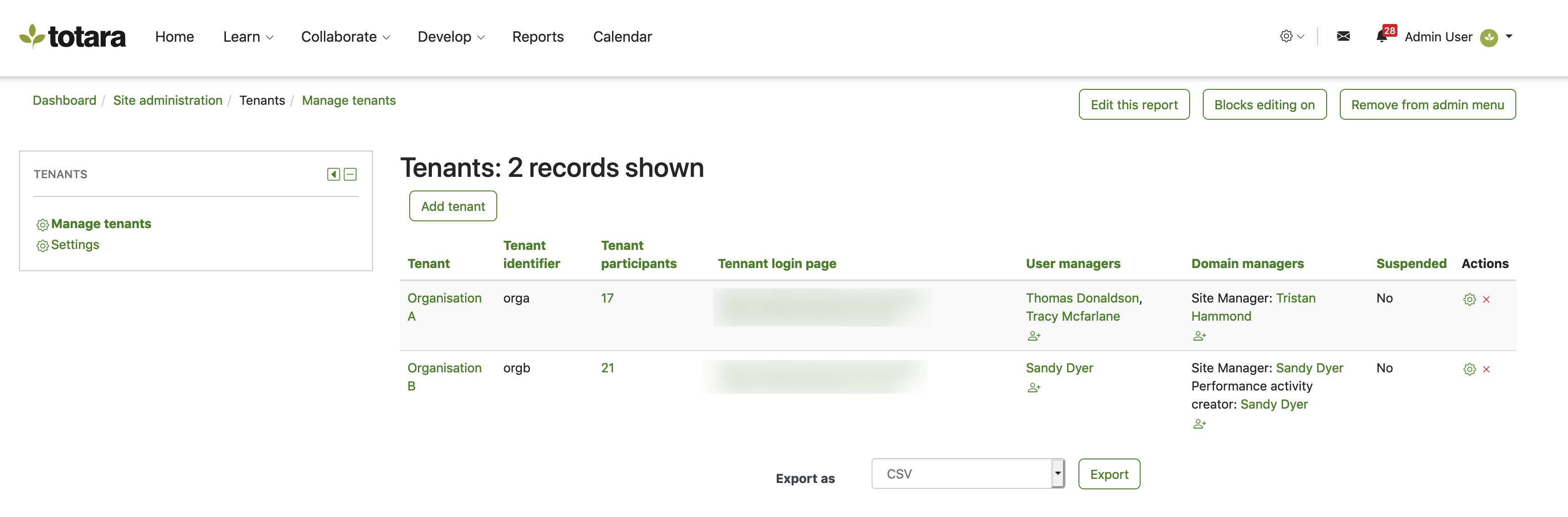The width and height of the screenshot is (1568, 517).
Task: Click the messages envelope icon
Action: click(x=1343, y=36)
